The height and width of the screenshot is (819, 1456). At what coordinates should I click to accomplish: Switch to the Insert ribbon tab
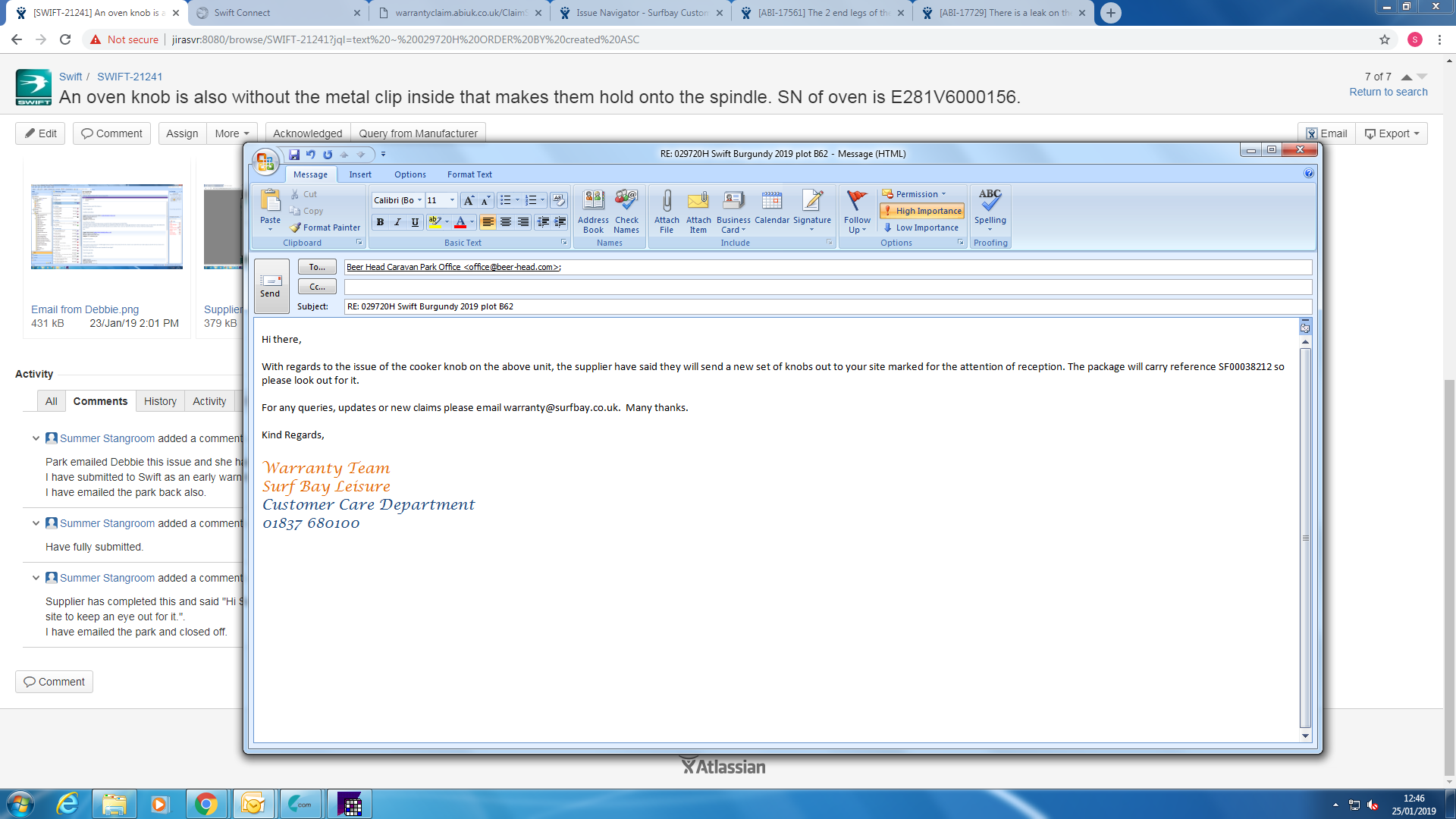360,174
